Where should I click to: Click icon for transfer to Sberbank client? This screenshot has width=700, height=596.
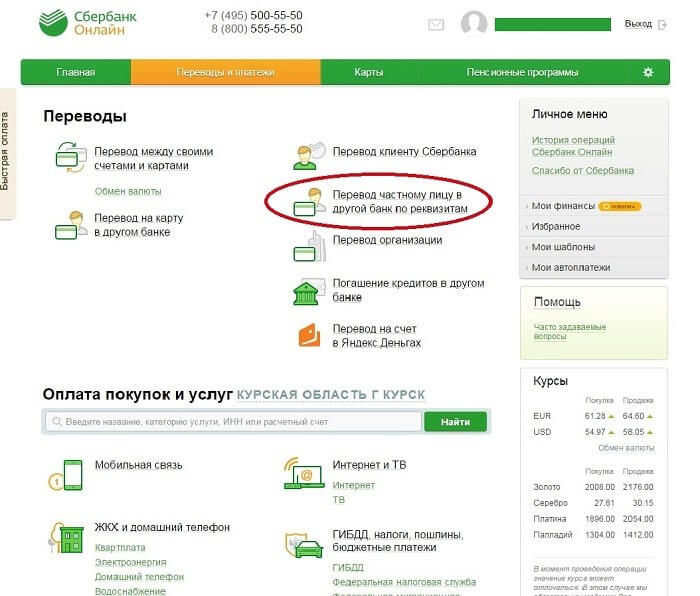[309, 155]
